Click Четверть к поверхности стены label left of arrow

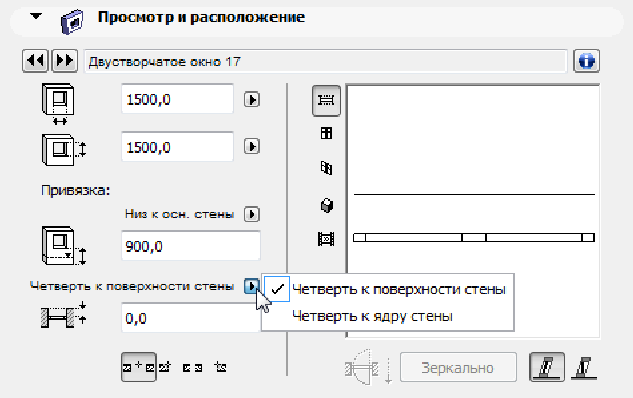pyautogui.click(x=132, y=286)
